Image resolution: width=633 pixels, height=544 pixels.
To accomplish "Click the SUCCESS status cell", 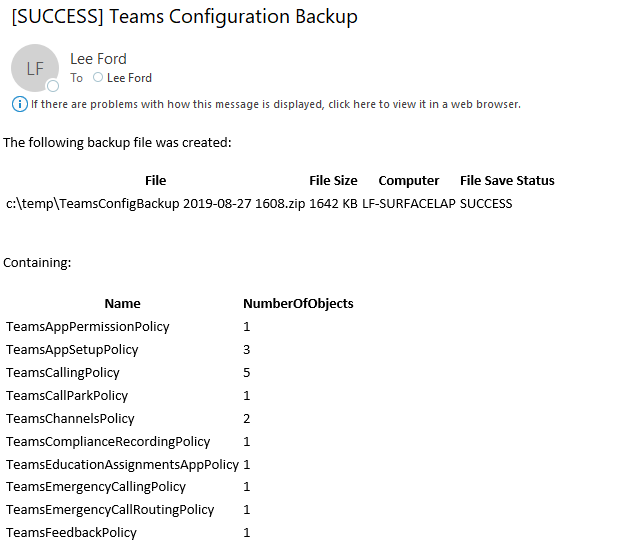I will [x=486, y=204].
